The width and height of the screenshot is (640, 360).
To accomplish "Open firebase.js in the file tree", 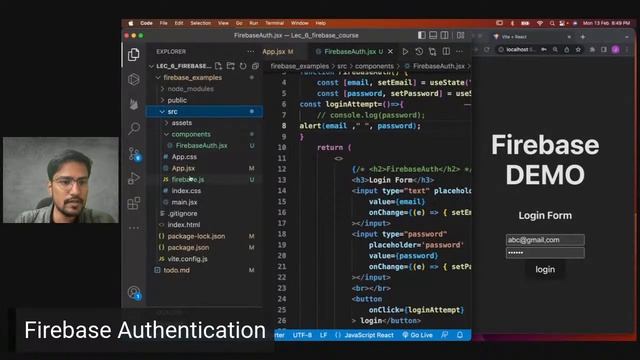I will pyautogui.click(x=188, y=179).
